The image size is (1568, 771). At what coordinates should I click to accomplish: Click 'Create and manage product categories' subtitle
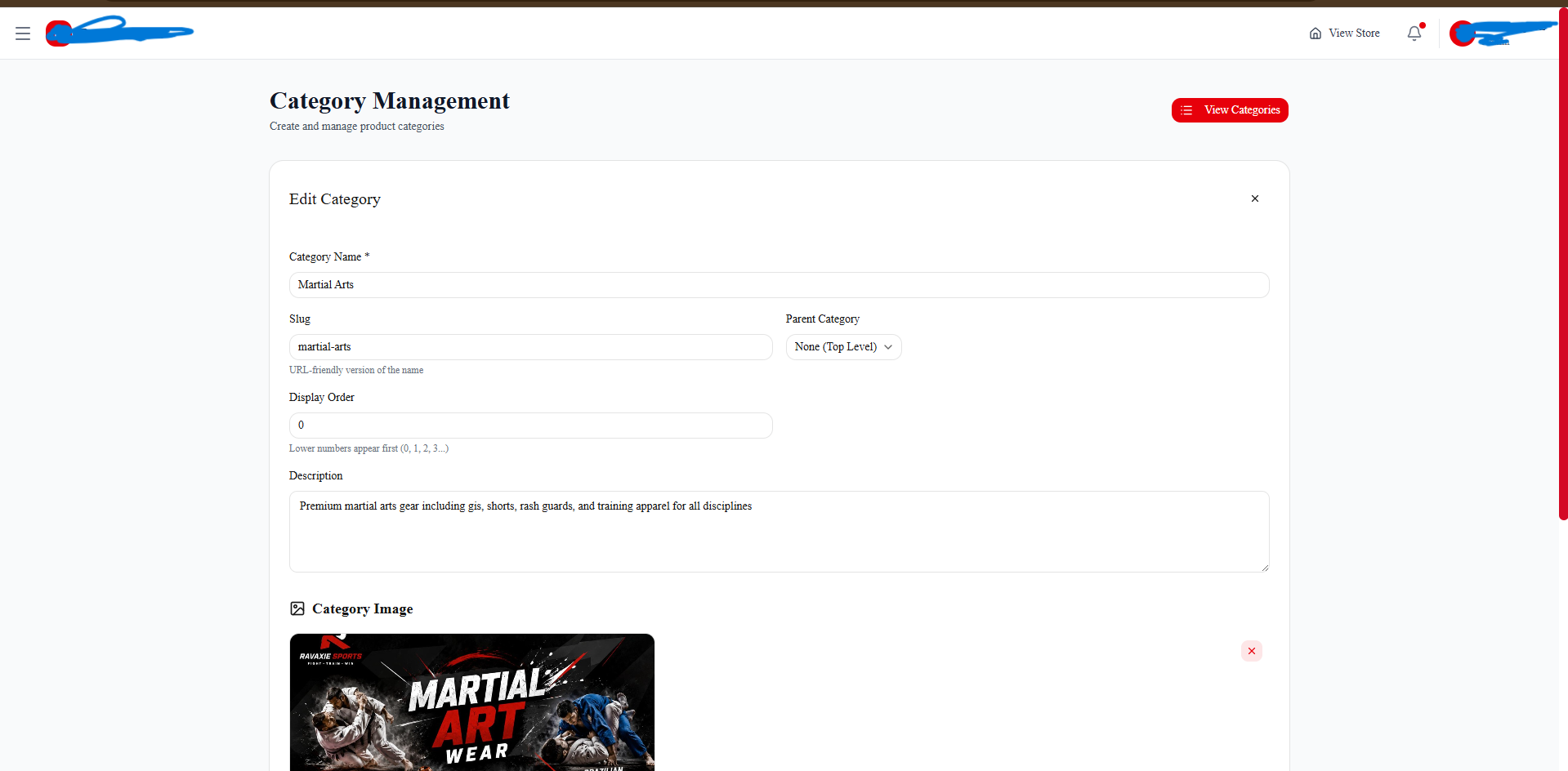coord(357,127)
